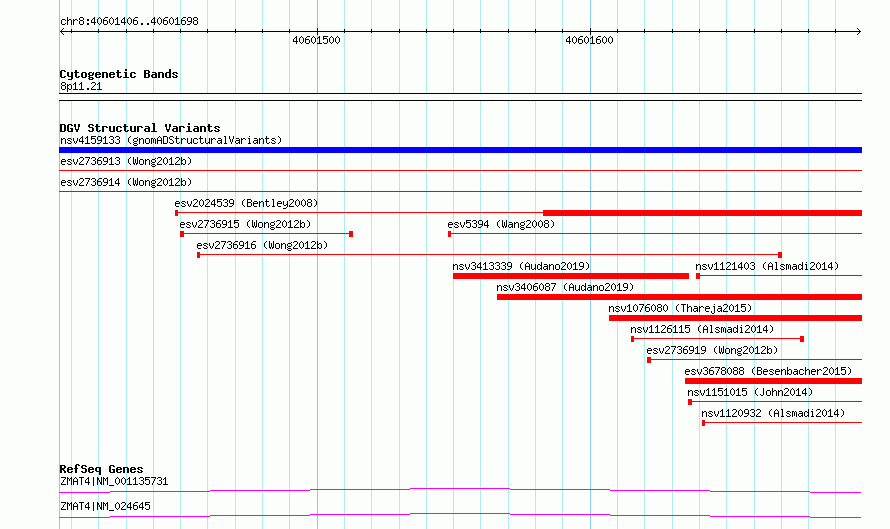890x529 pixels.
Task: Click the nsv3413339 thick red bar
Action: [x=571, y=276]
